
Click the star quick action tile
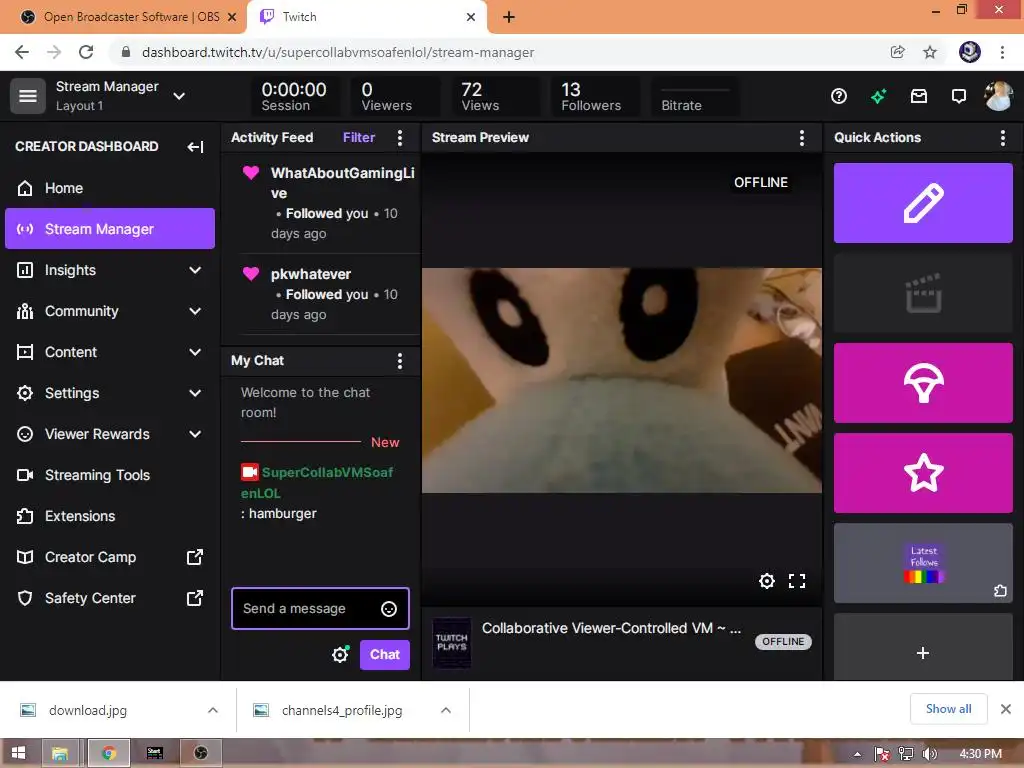point(923,473)
